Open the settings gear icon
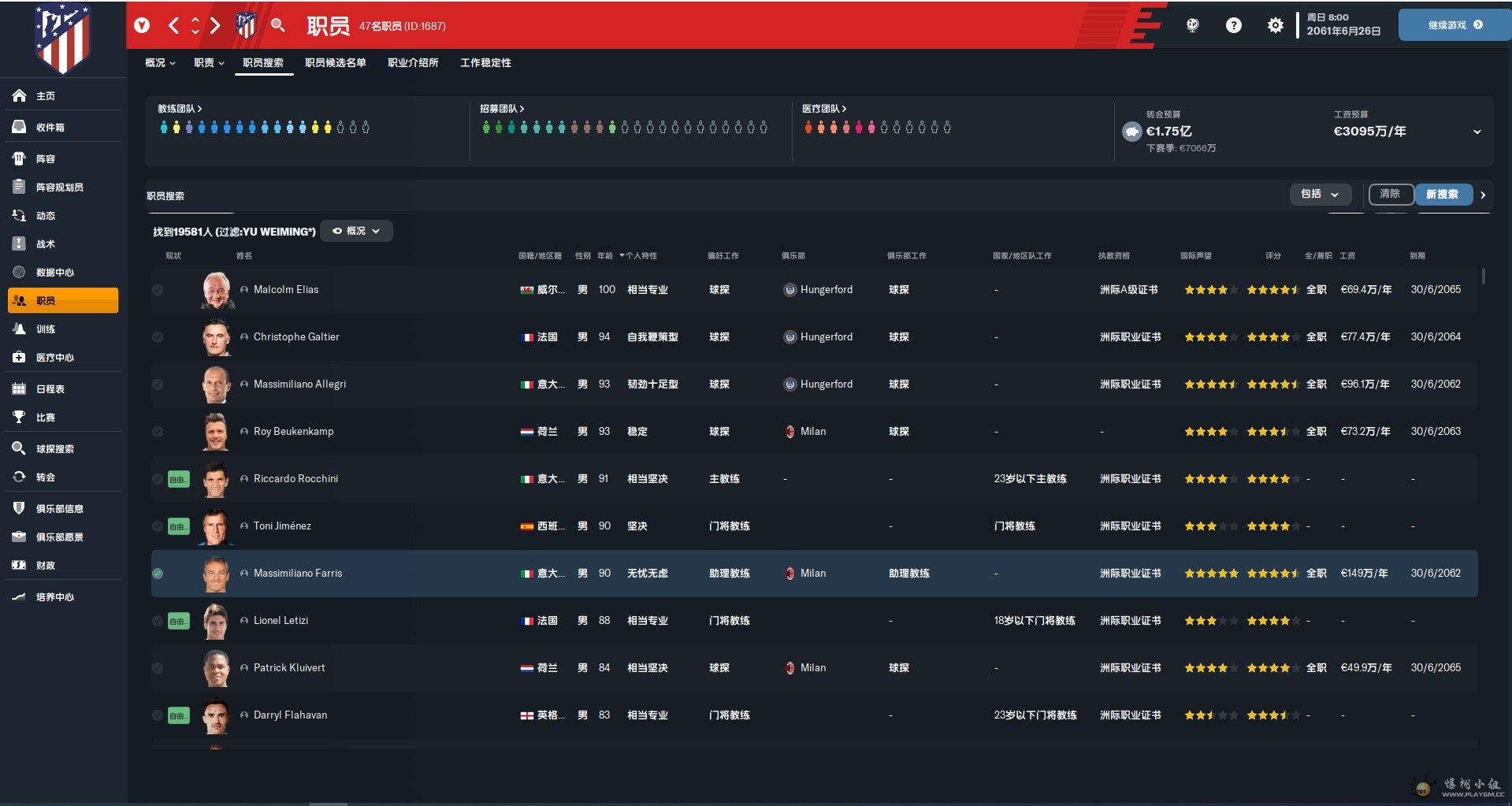Screen dimensions: 1512x806 tap(1275, 25)
